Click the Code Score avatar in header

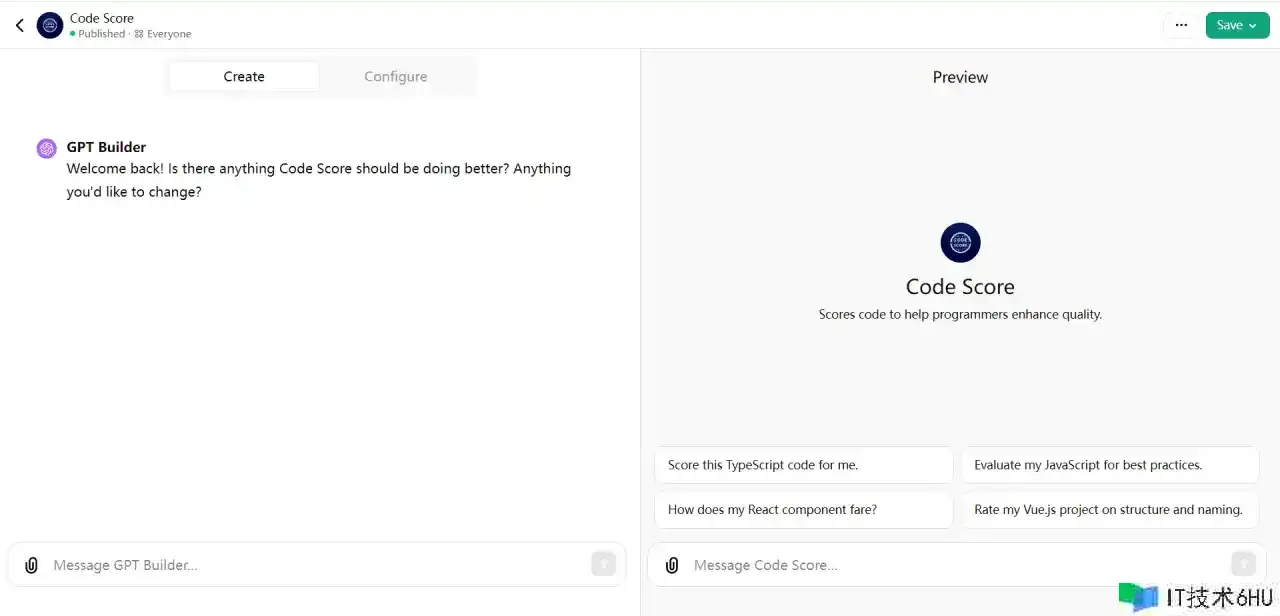click(50, 25)
